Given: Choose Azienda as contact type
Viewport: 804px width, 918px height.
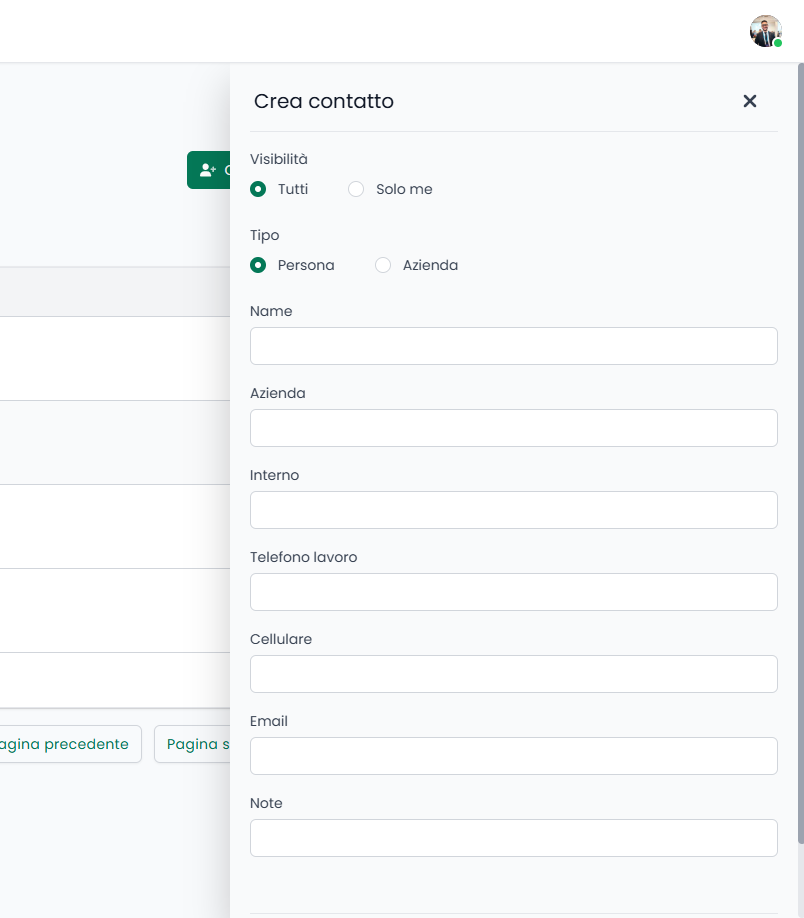Looking at the screenshot, I should 383,265.
